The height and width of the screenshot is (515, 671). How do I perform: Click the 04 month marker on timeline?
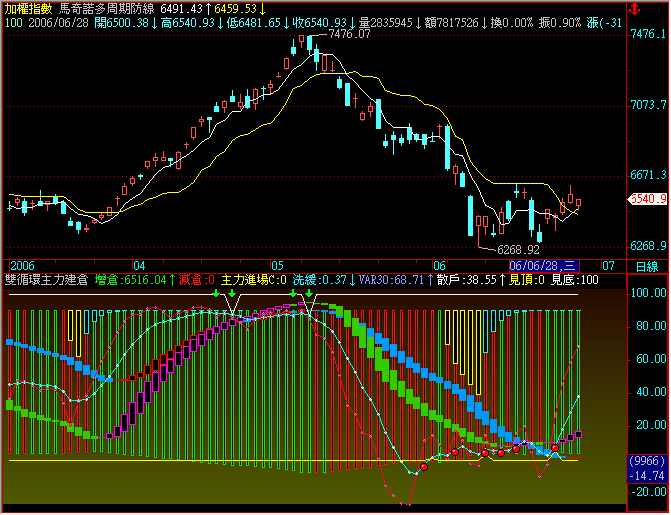[139, 266]
